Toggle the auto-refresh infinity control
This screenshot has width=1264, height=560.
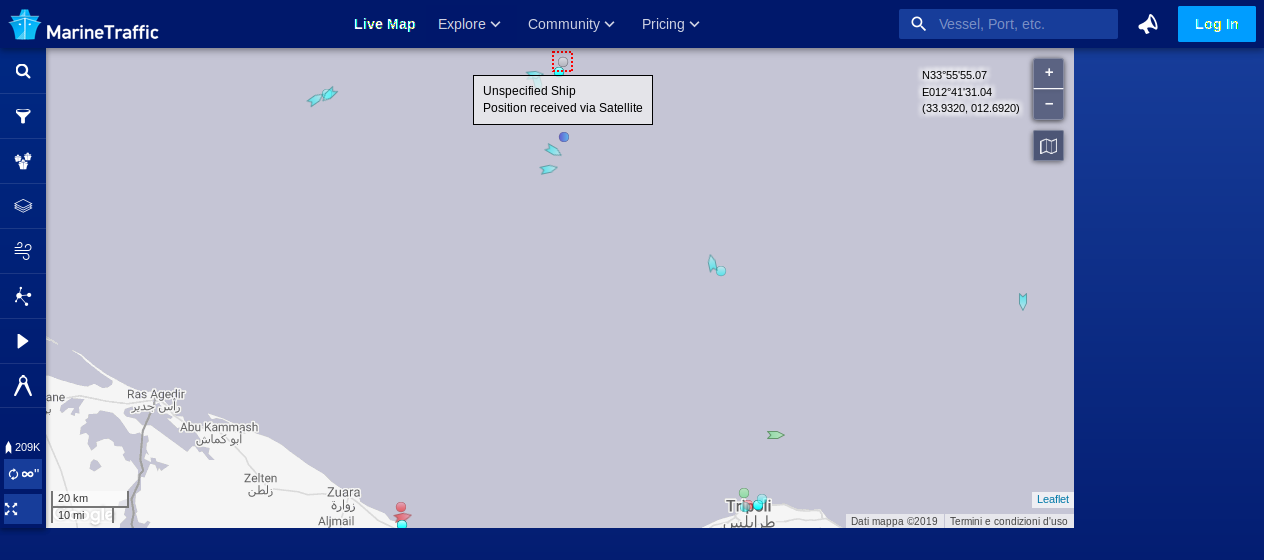pyautogui.click(x=23, y=474)
